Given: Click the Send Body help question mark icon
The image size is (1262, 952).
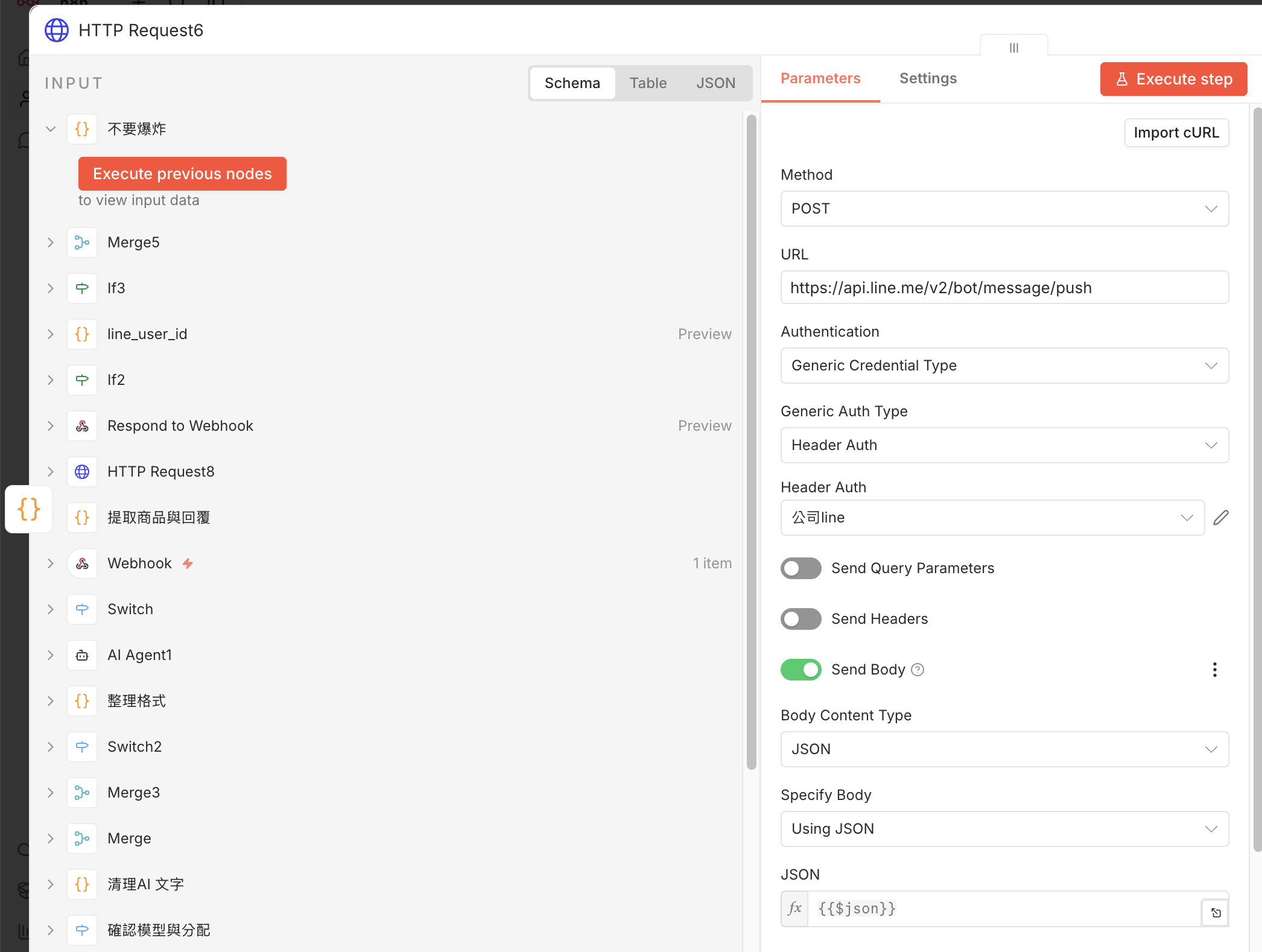Looking at the screenshot, I should tap(918, 670).
